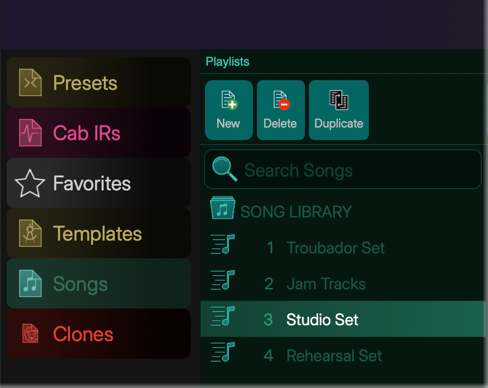Click the magnifying glass search icon

coord(225,169)
